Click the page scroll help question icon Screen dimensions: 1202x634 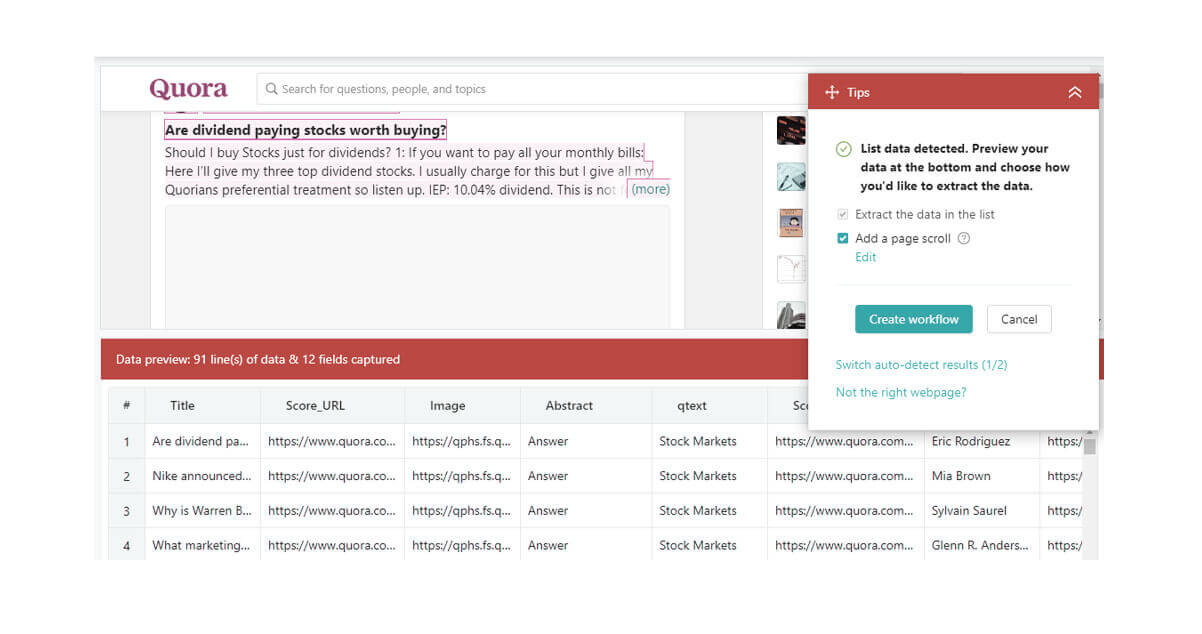(x=964, y=238)
